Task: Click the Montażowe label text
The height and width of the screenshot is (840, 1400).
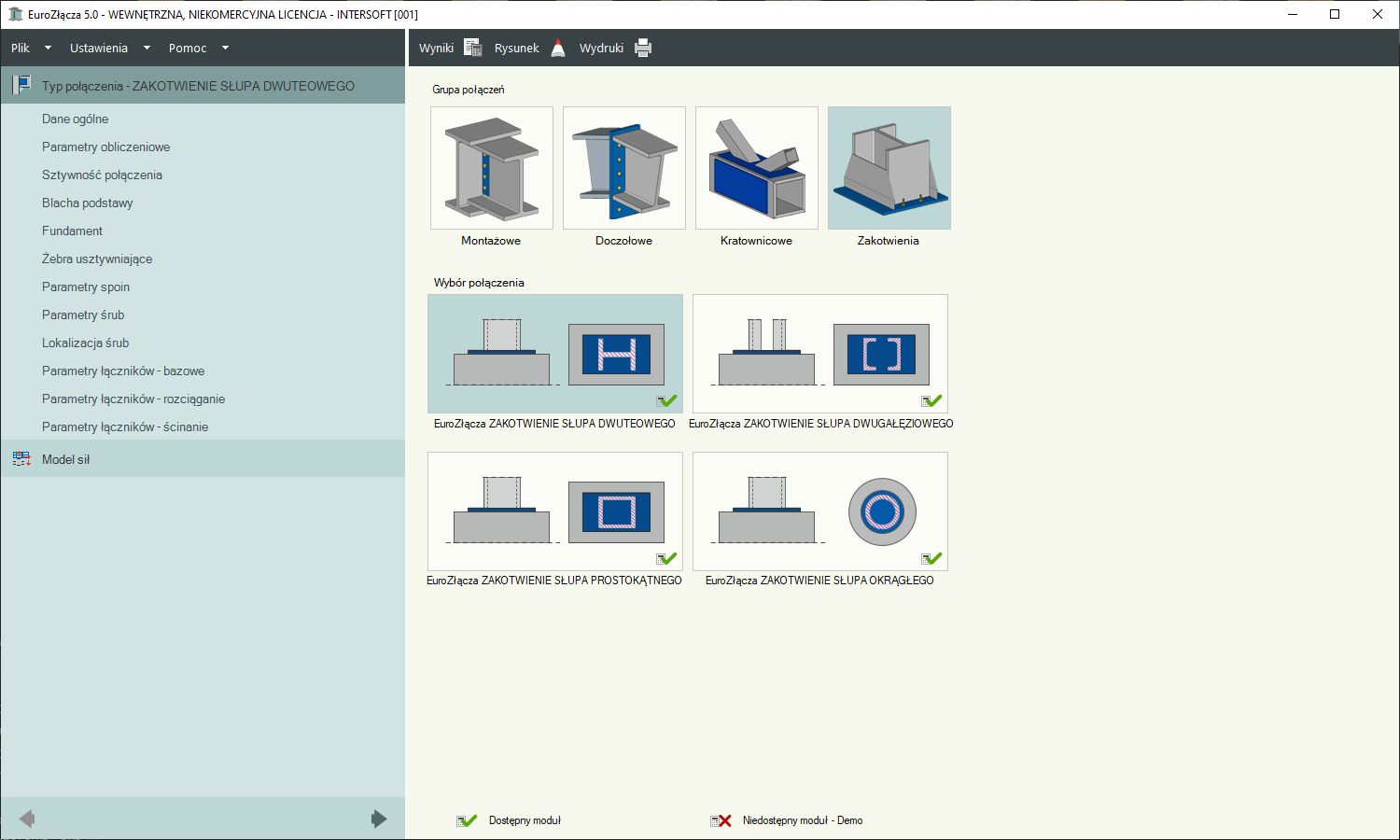Action: click(491, 241)
